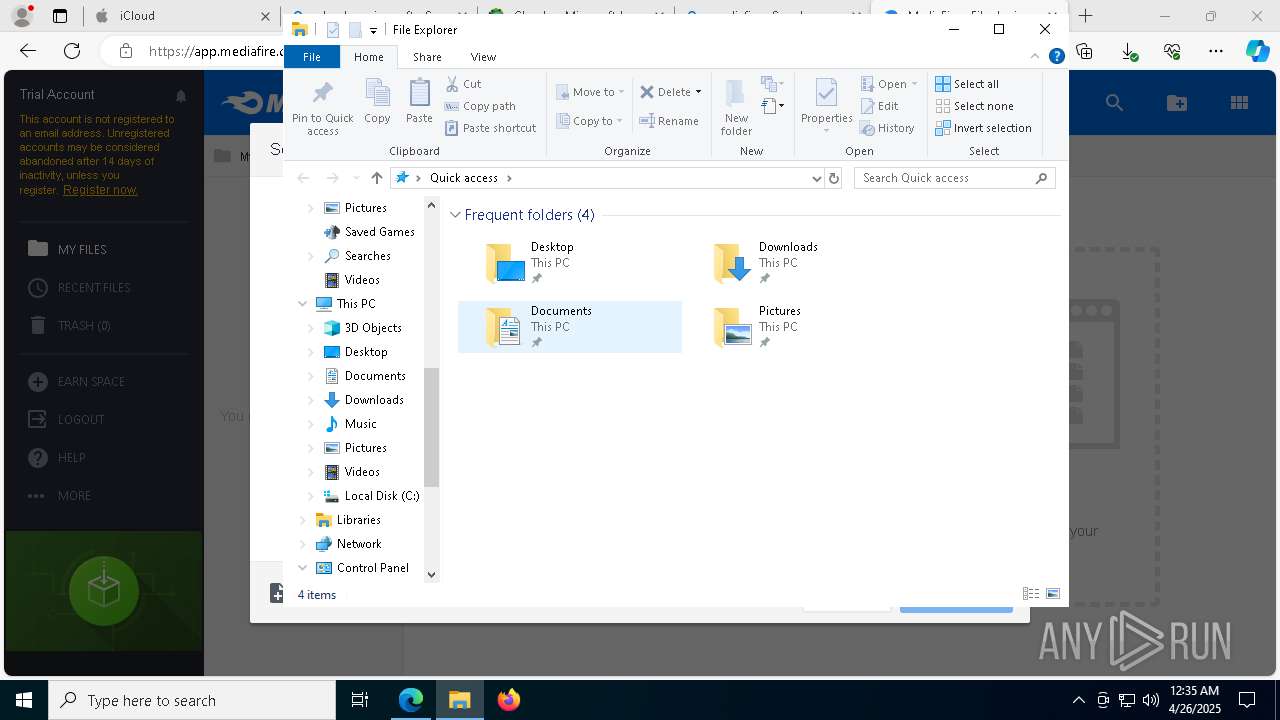
Task: Click Cut in Clipboard group
Action: [463, 84]
